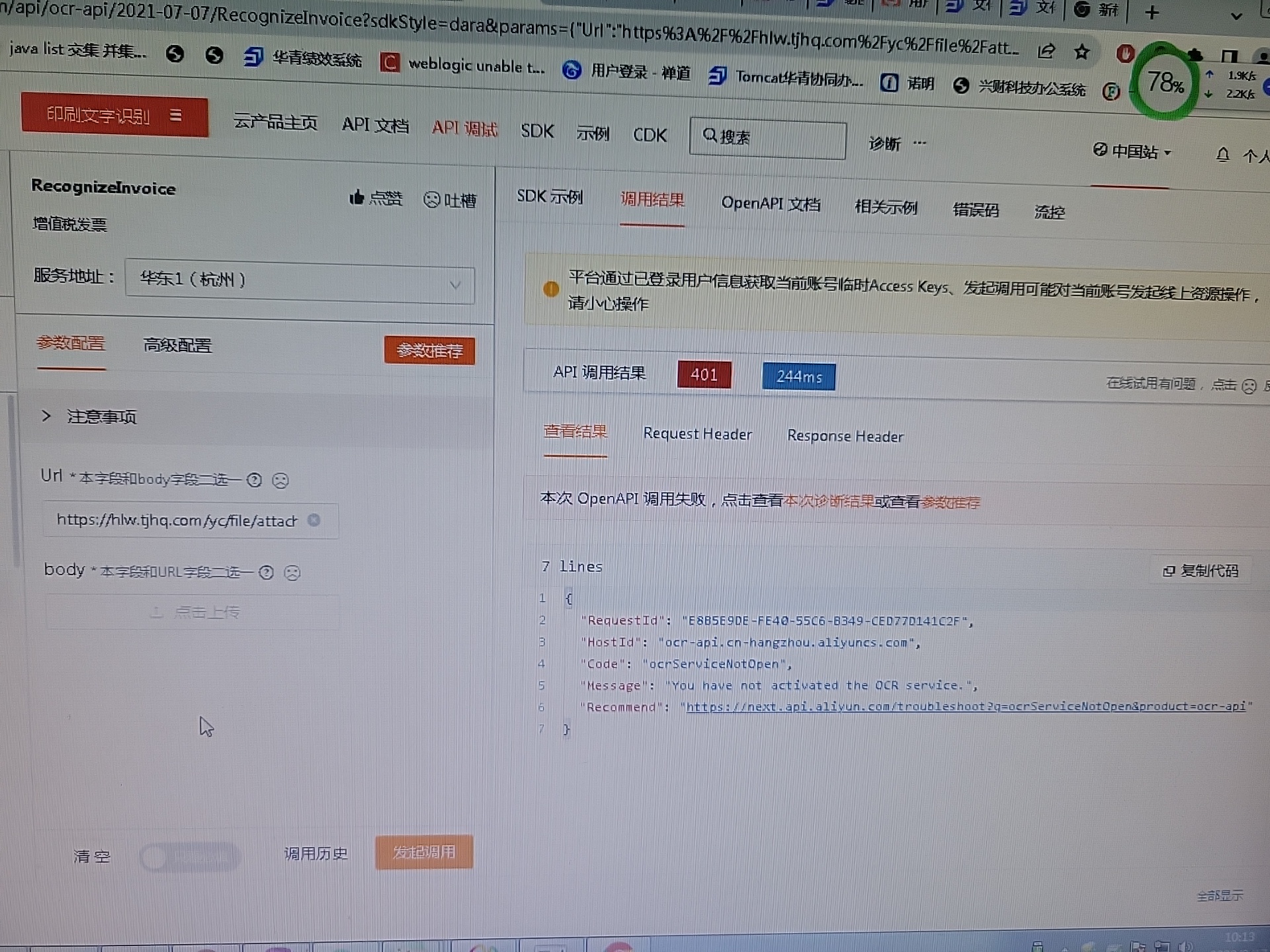Click the help question icon next to body

266,572
